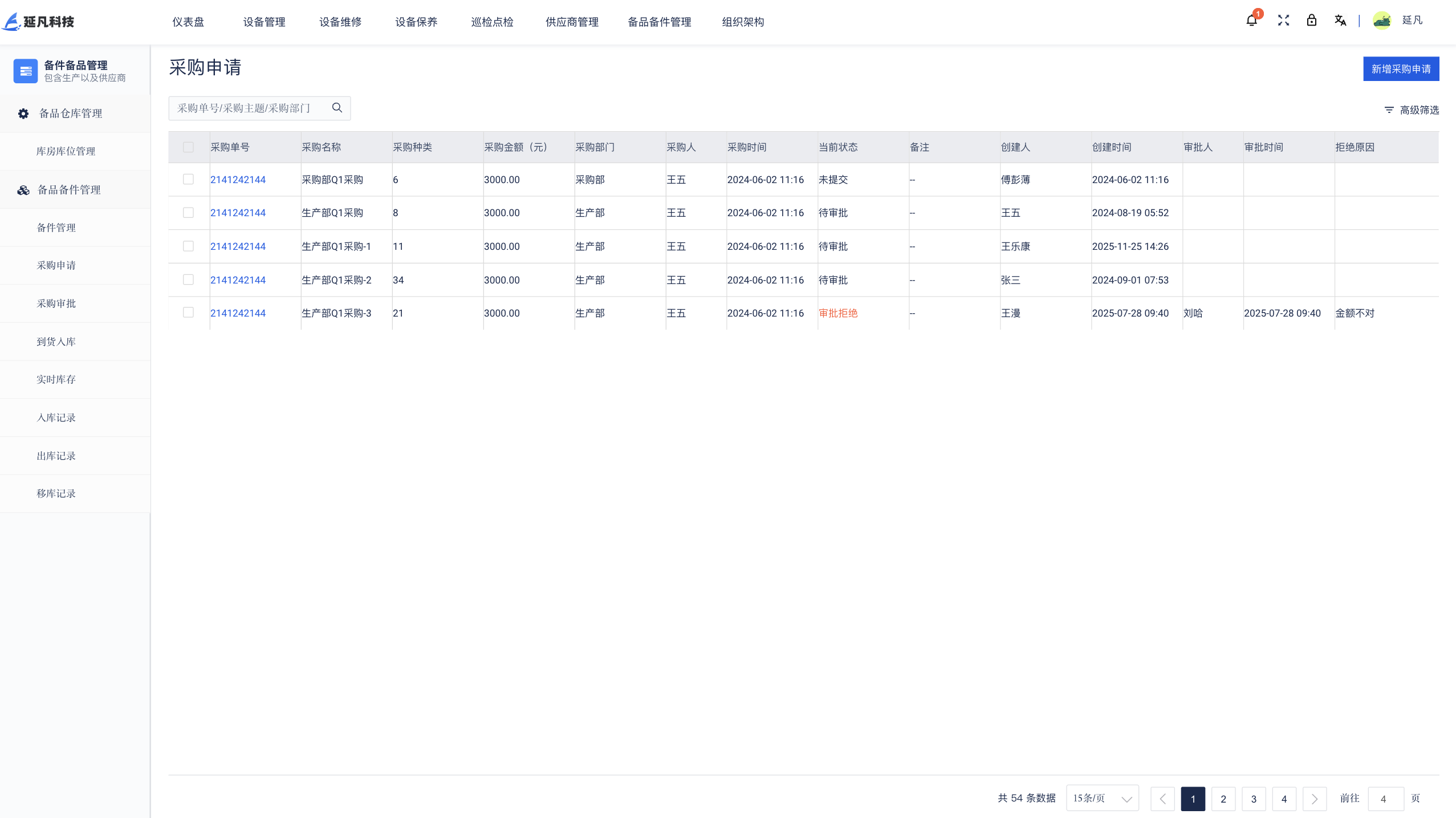Click the 新增采购申请 button
Image resolution: width=1456 pixels, height=818 pixels.
pyautogui.click(x=1401, y=69)
